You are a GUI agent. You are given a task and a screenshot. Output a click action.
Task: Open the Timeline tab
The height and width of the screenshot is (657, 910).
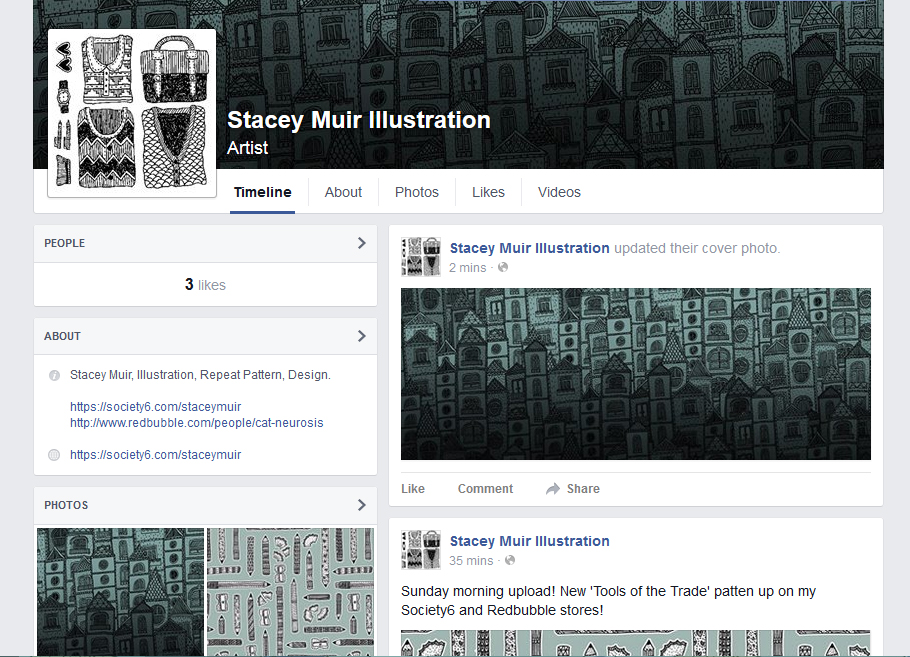pyautogui.click(x=262, y=192)
